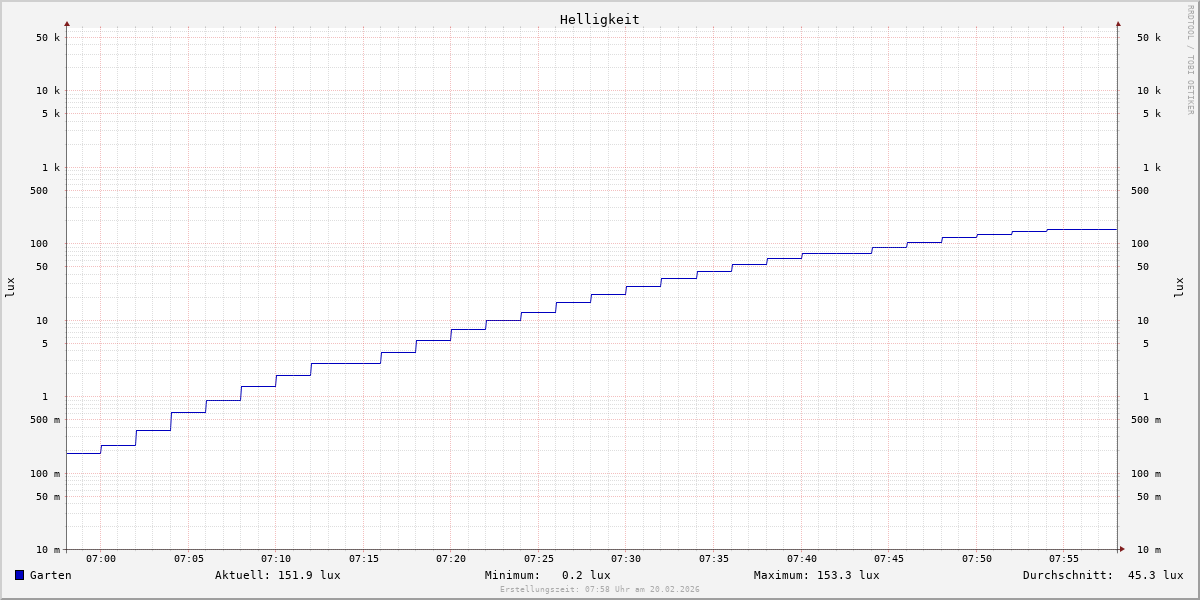This screenshot has height=600, width=1200.
Task: Click the red arrow atop the left y-axis
Action: 67,23
